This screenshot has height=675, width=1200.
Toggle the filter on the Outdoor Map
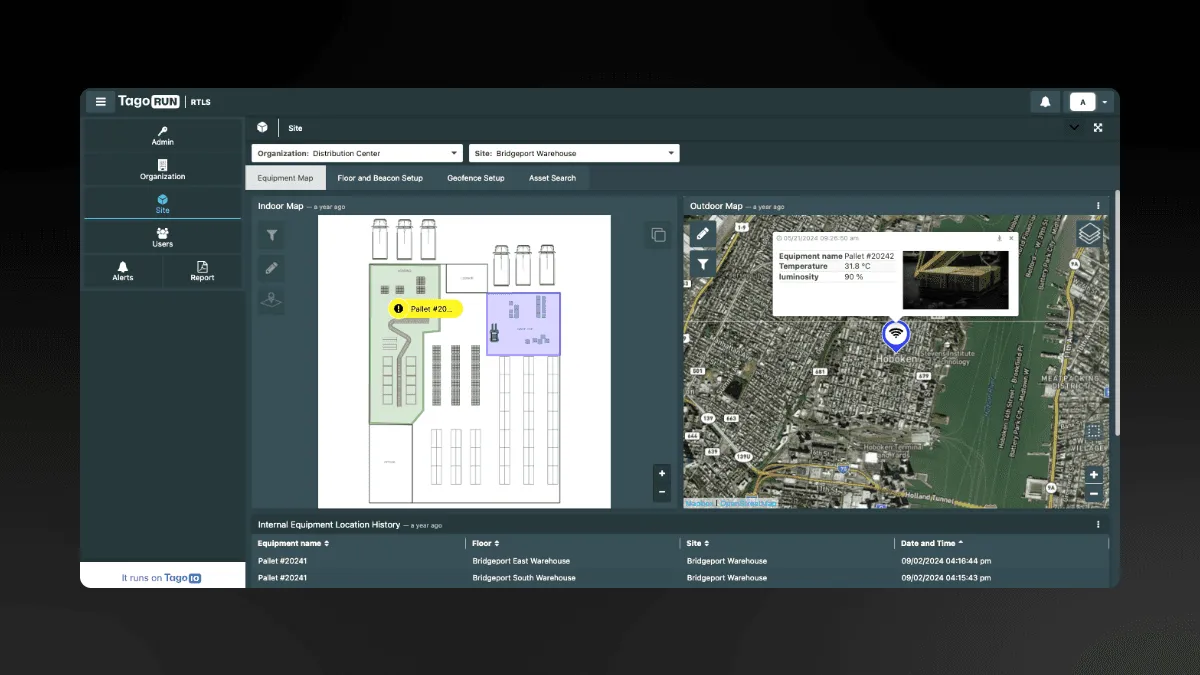click(702, 263)
